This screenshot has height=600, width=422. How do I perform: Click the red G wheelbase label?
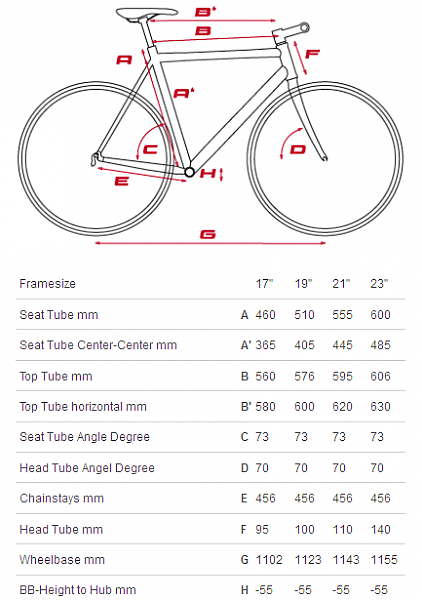pyautogui.click(x=208, y=234)
